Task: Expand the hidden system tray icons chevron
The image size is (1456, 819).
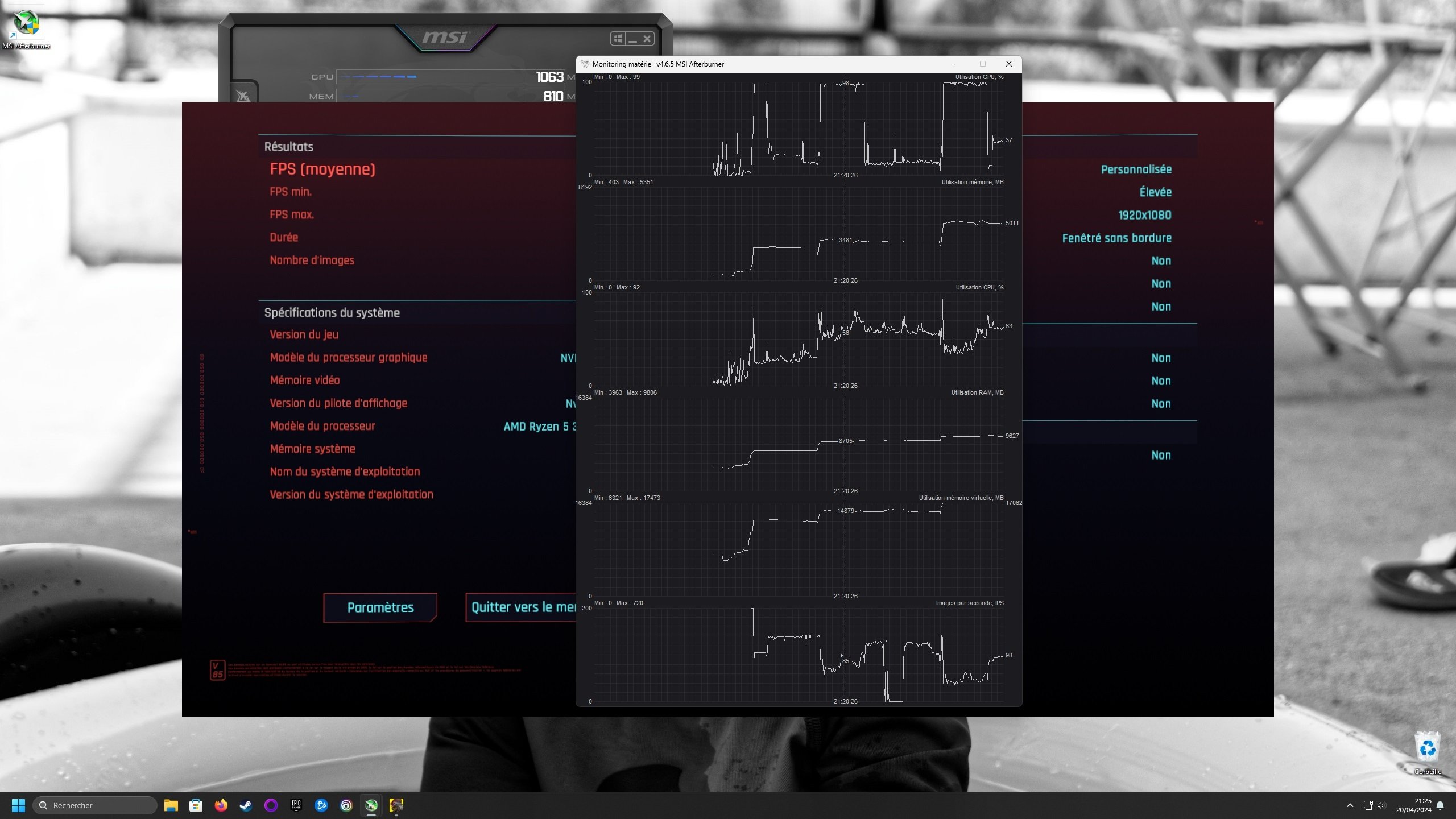Action: click(1350, 805)
